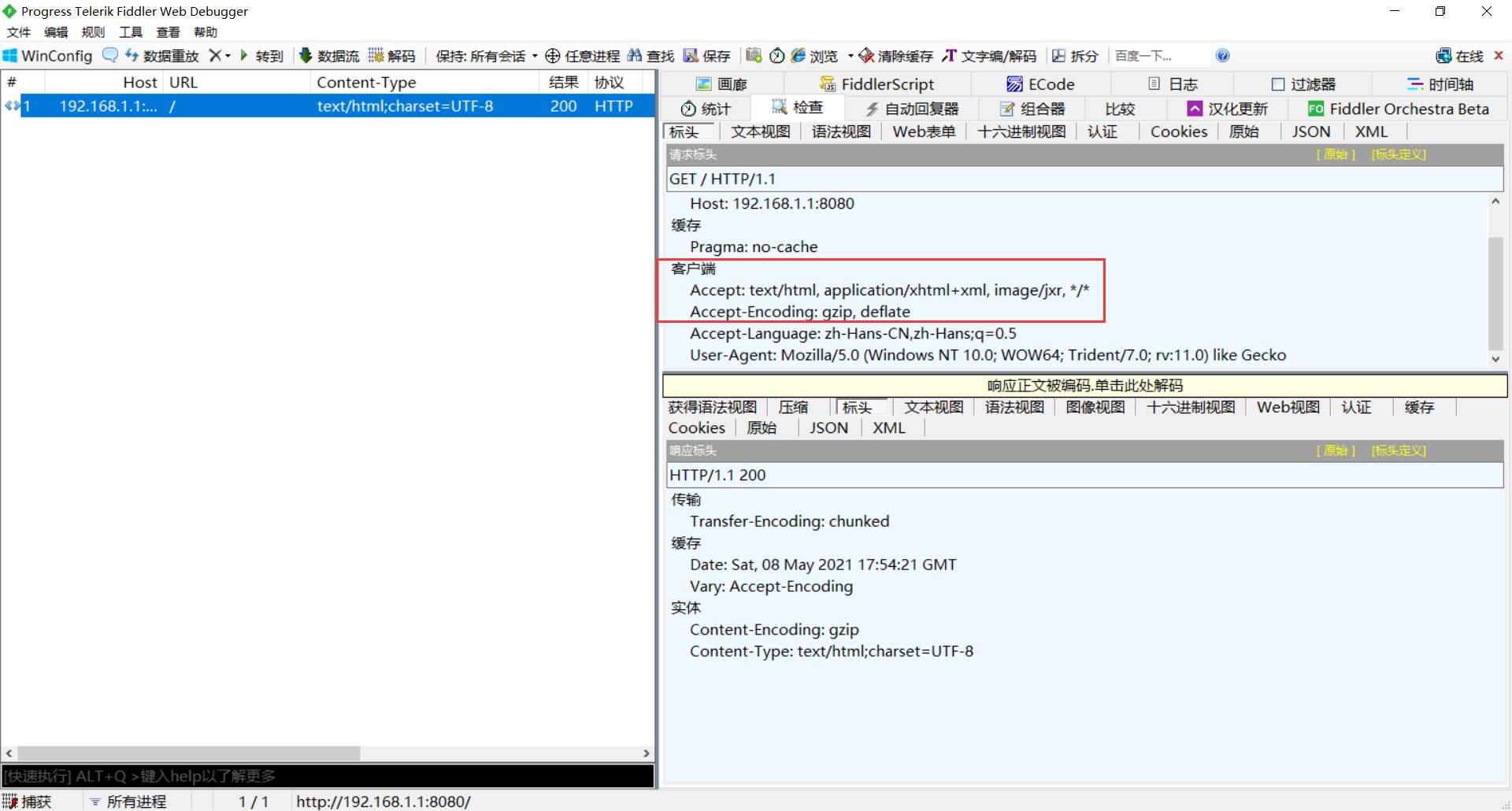1512x811 pixels.
Task: Open the 帮助 menu
Action: pyautogui.click(x=206, y=32)
